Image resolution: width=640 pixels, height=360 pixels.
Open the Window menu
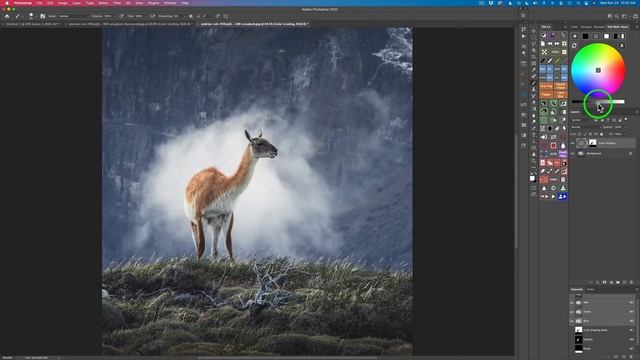(170, 3)
